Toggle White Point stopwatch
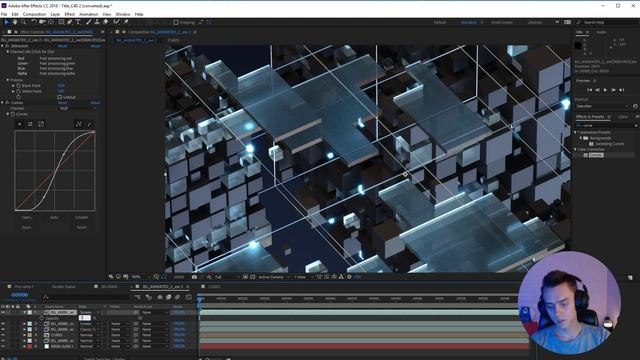Screen dimensions: 640x360 [x=18, y=91]
